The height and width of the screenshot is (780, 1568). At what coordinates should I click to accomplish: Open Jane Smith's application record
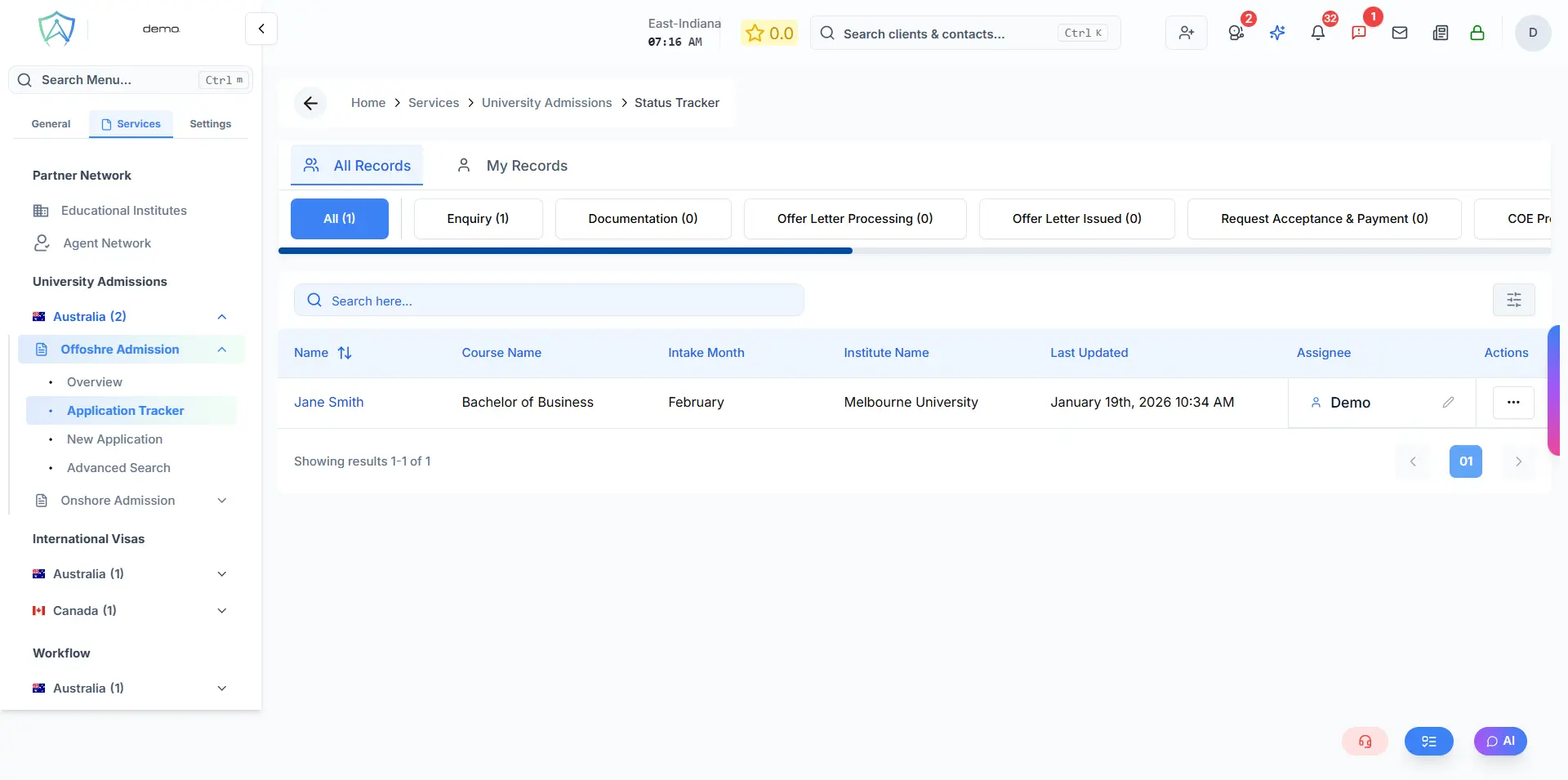click(x=328, y=402)
